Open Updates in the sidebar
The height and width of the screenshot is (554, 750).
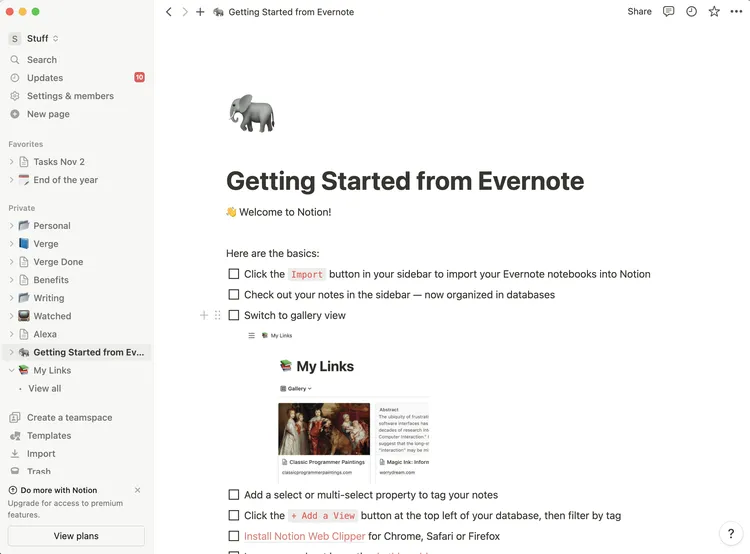(45, 78)
